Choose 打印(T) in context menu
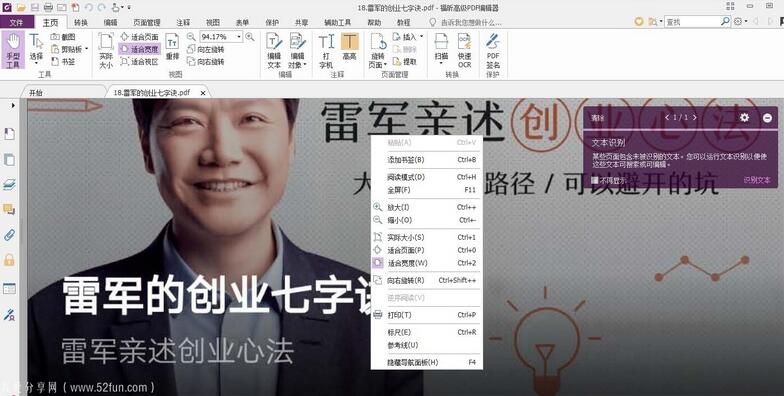The height and width of the screenshot is (396, 784). pyautogui.click(x=426, y=315)
